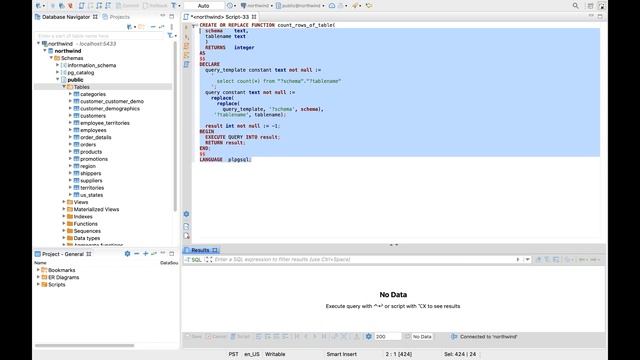This screenshot has width=640, height=360.
Task: Collapse the Schemas folder
Action: [51, 58]
